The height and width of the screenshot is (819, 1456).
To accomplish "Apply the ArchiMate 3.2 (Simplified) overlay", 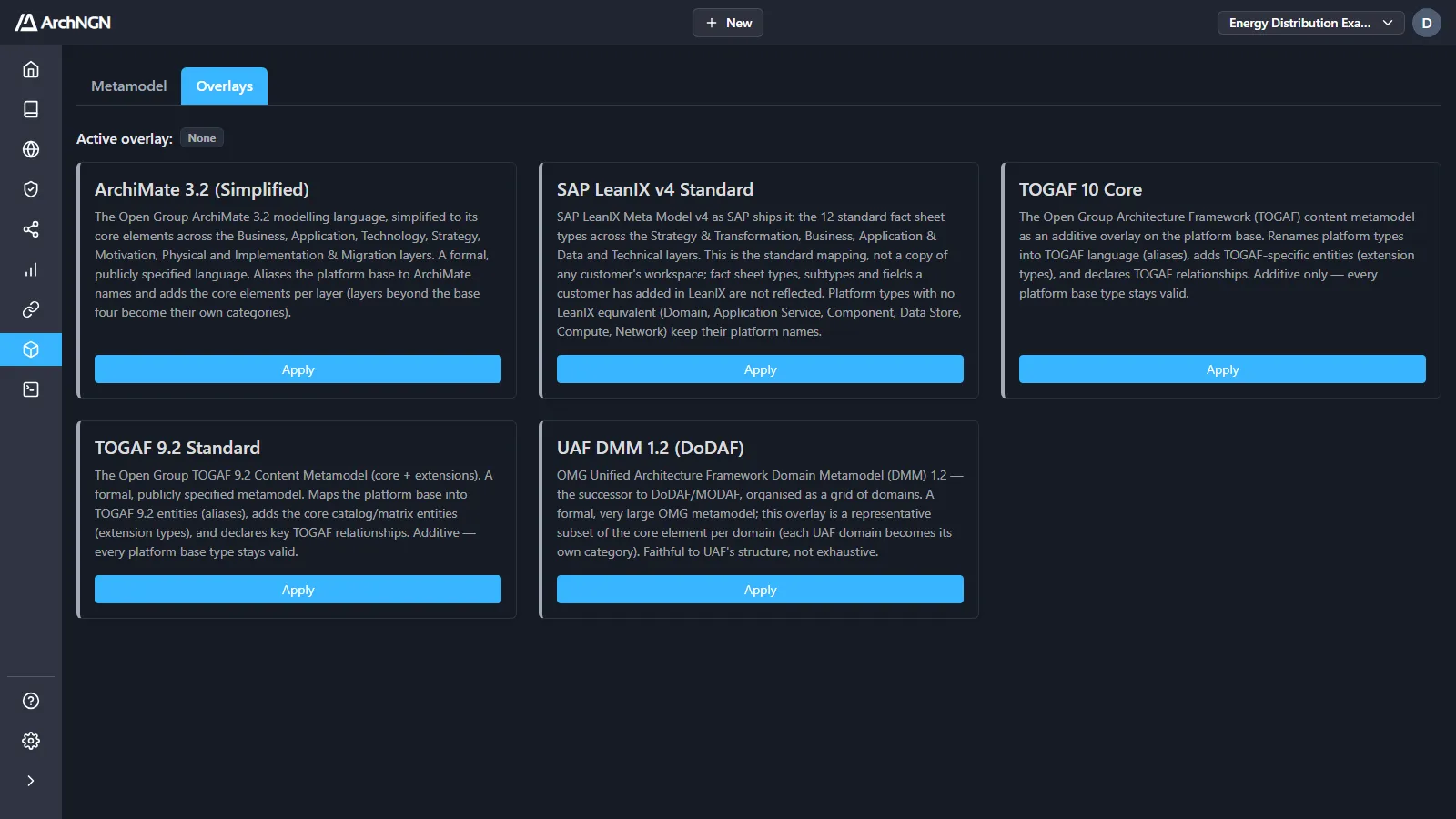I will (298, 369).
